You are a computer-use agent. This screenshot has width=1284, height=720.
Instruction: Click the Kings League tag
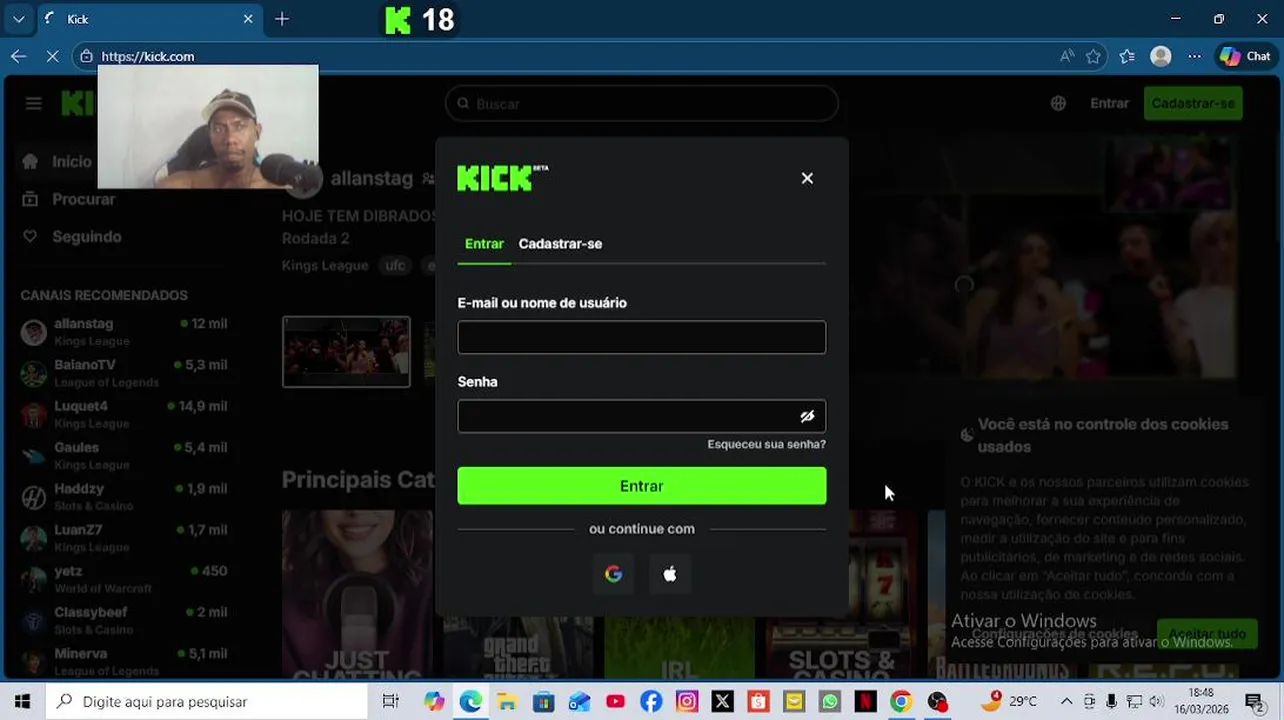click(x=326, y=265)
